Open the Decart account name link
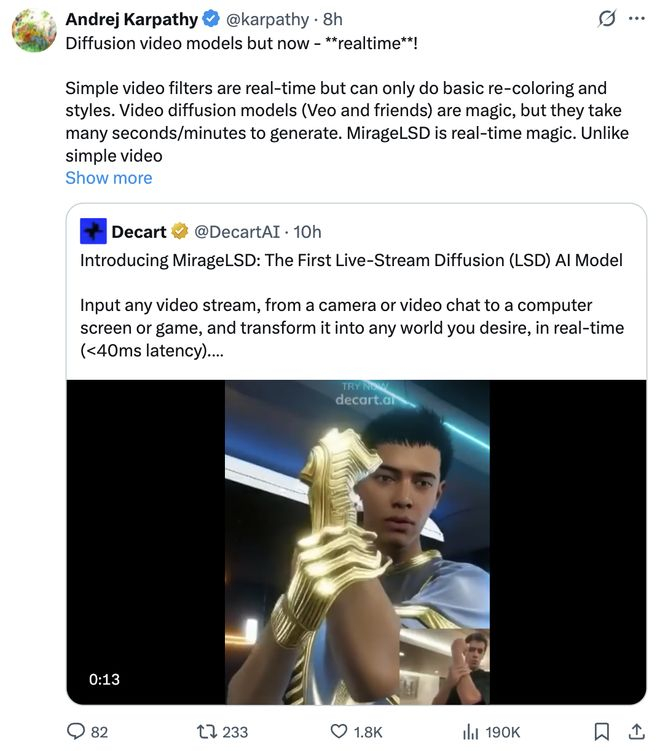This screenshot has width=660, height=751. [x=139, y=232]
